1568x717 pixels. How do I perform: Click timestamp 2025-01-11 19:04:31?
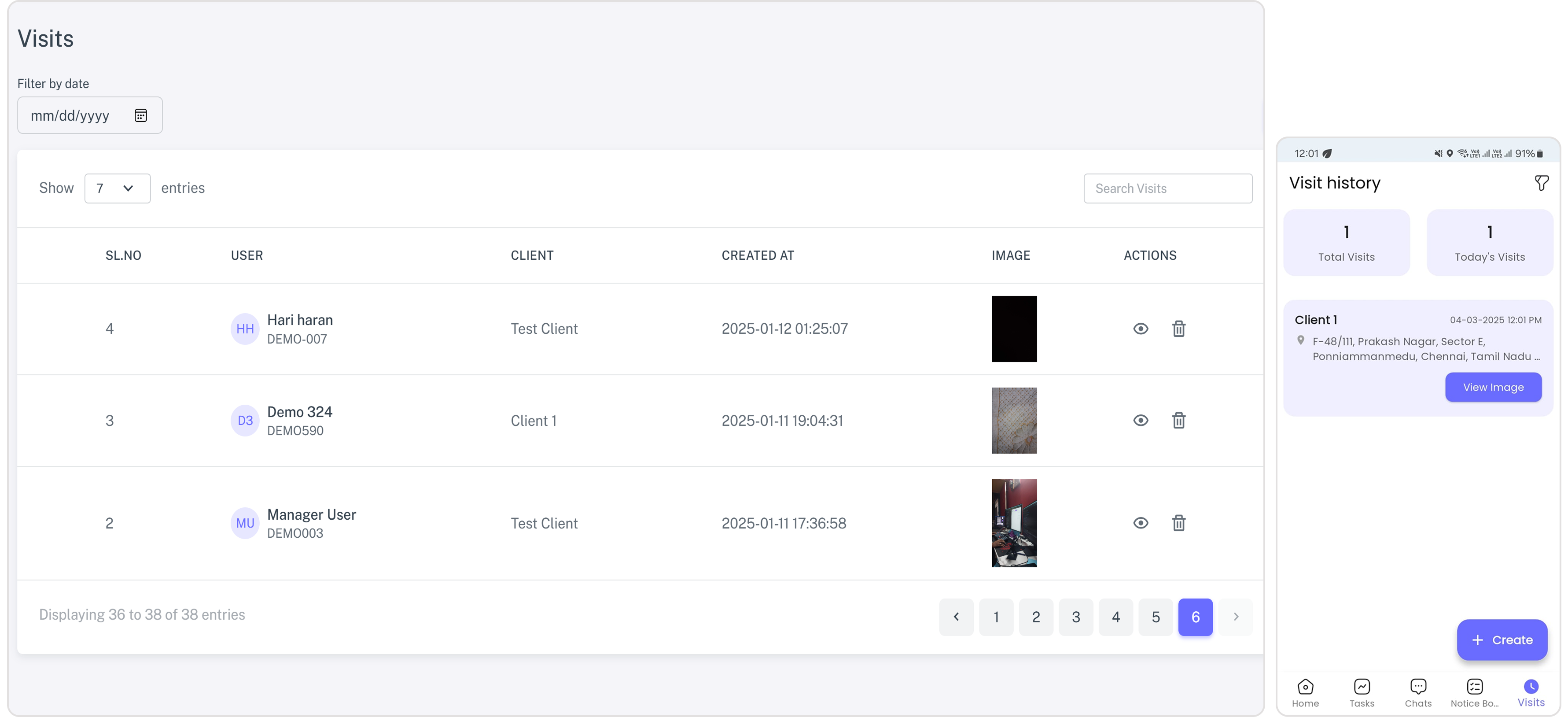click(782, 420)
